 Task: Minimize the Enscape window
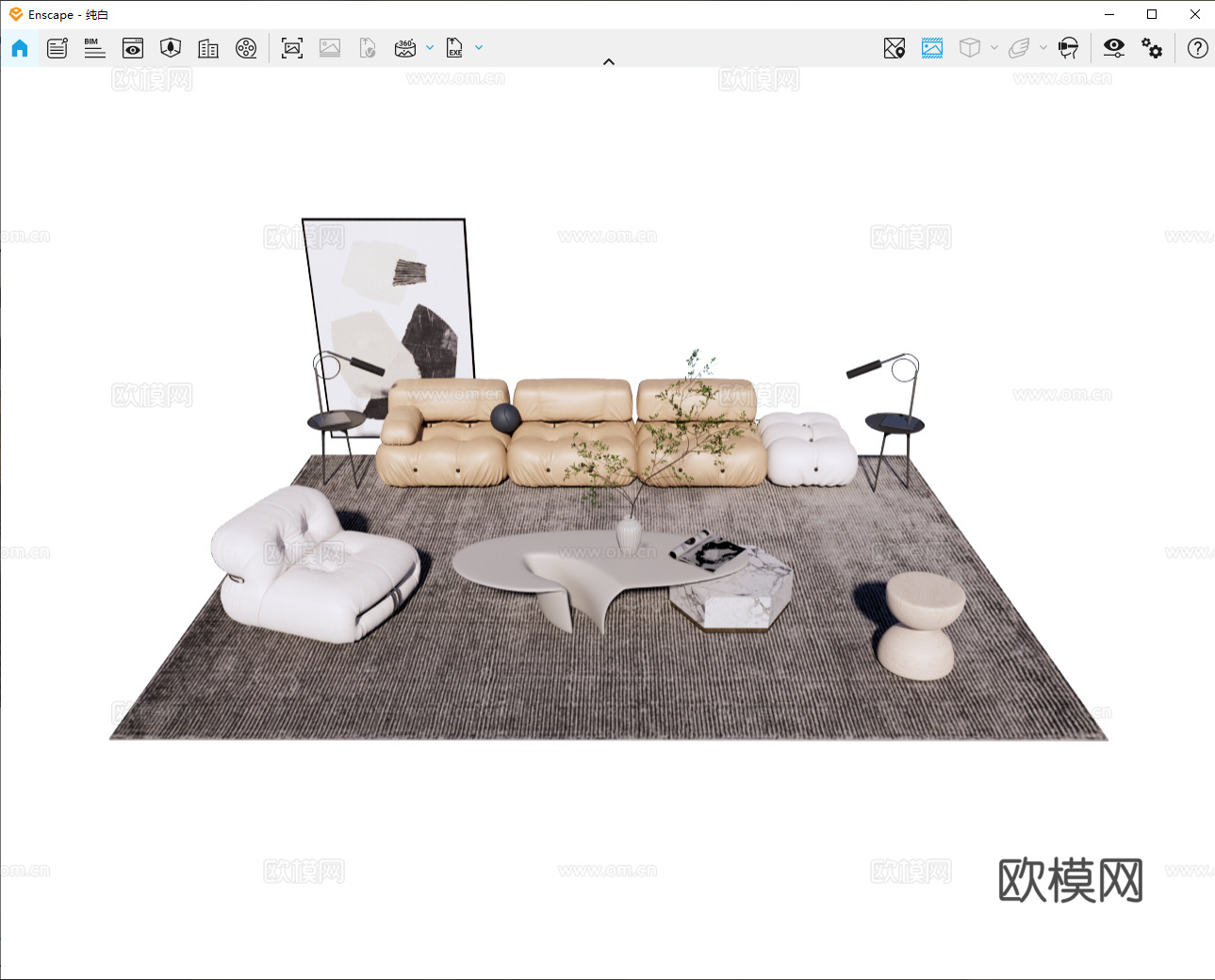click(1109, 14)
